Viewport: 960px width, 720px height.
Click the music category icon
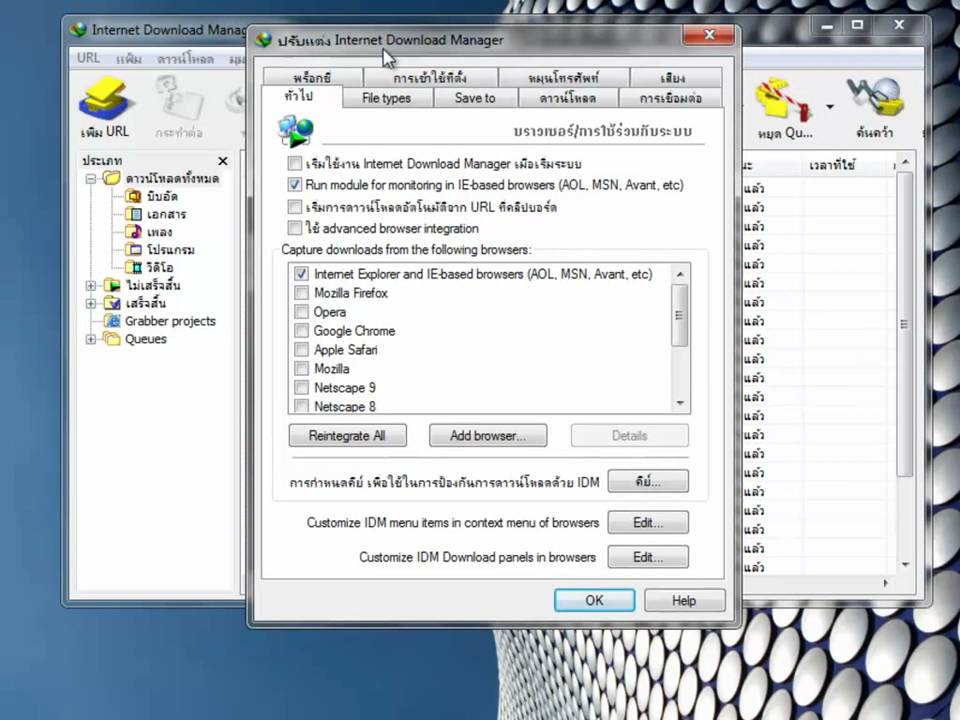pos(133,231)
